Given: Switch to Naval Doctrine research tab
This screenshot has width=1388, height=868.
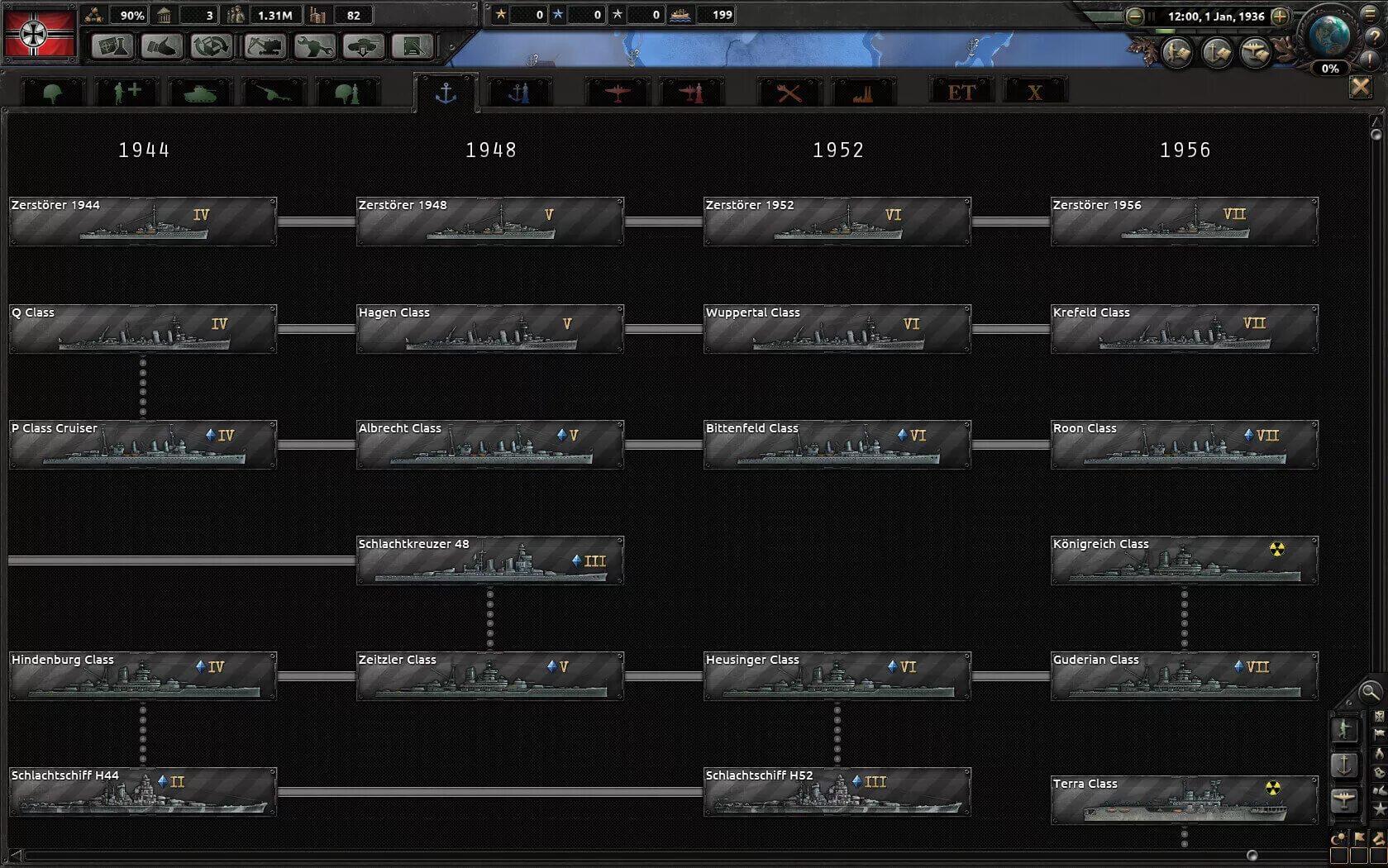Looking at the screenshot, I should coord(519,92).
